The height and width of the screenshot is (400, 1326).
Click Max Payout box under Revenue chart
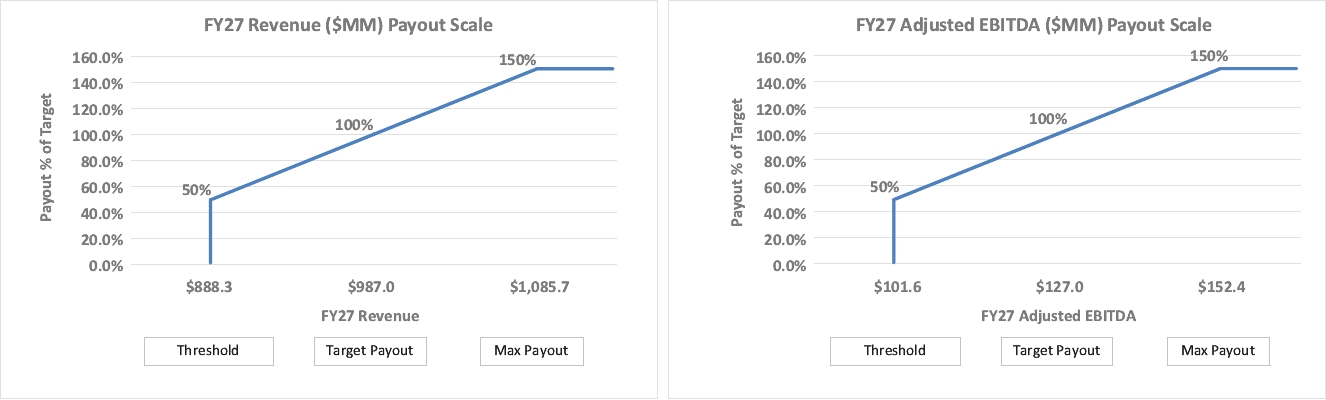coord(530,350)
